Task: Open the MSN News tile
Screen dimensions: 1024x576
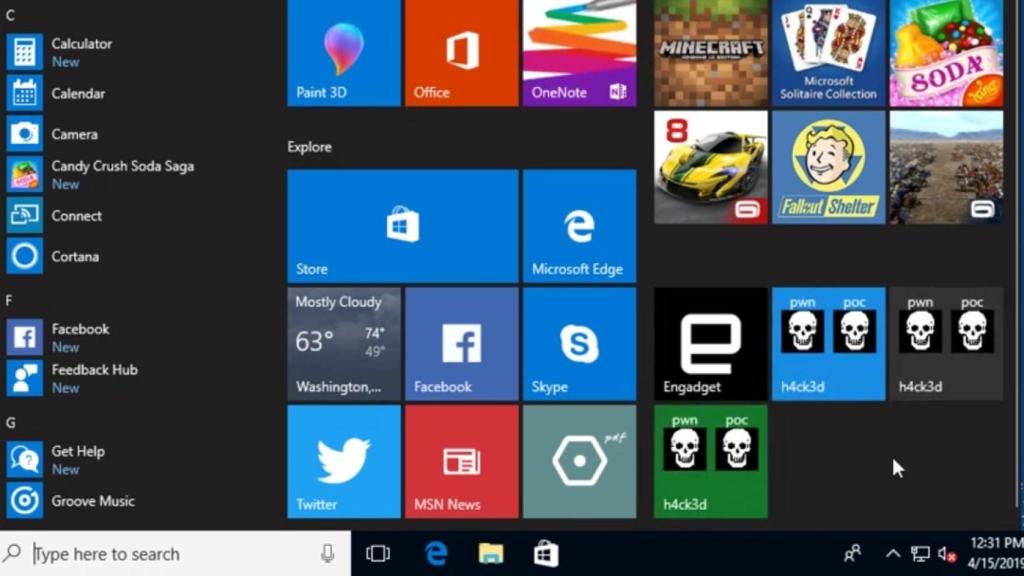Action: [461, 461]
